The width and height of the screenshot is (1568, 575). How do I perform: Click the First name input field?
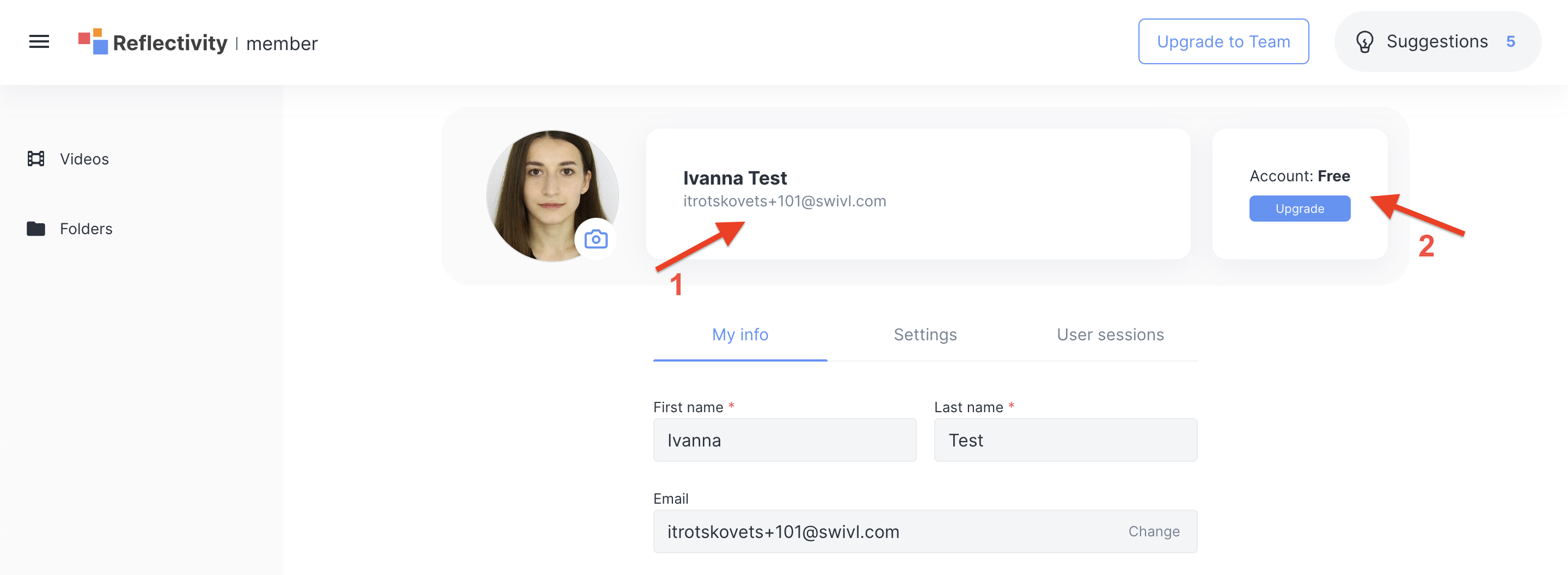coord(784,440)
